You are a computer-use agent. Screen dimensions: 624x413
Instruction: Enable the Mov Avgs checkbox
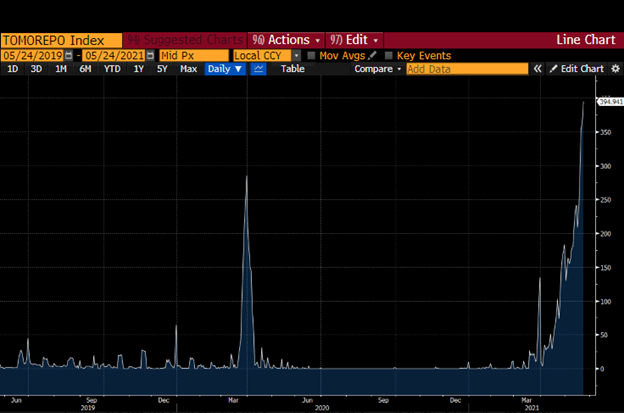coord(312,56)
